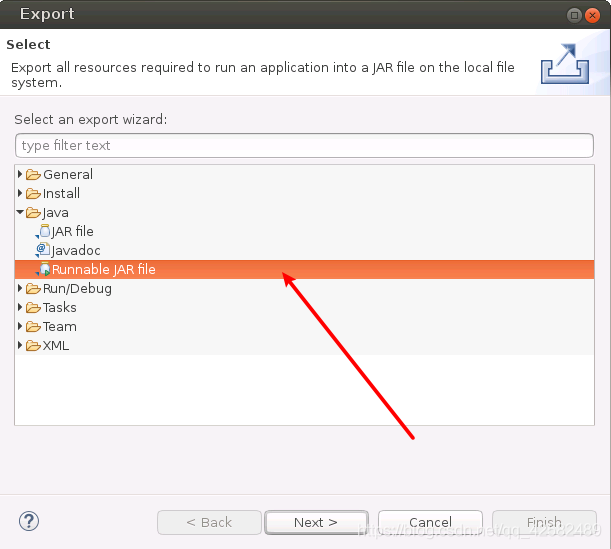This screenshot has height=549, width=611.
Task: Select the Javadoc label
Action: click(76, 251)
